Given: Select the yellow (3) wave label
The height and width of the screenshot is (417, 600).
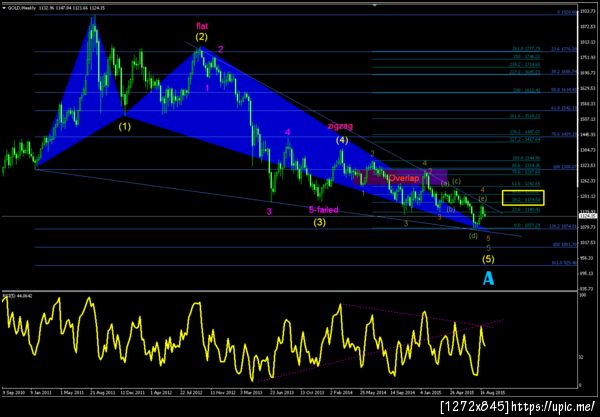Looking at the screenshot, I should [320, 222].
